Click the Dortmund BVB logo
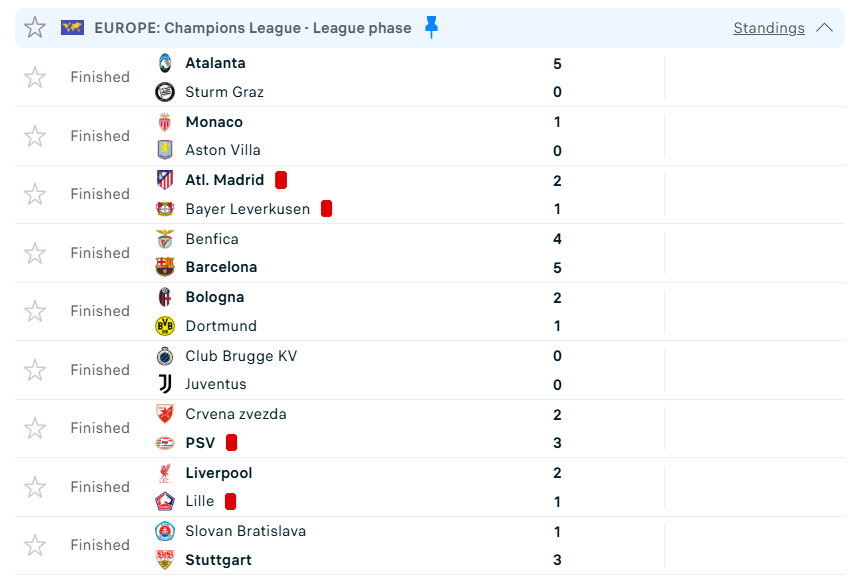This screenshot has width=859, height=583. pyautogui.click(x=165, y=326)
